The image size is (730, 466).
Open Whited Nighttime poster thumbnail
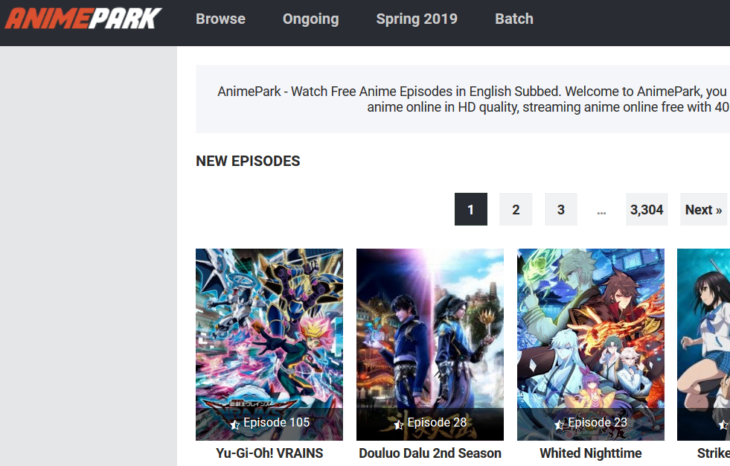pos(590,344)
